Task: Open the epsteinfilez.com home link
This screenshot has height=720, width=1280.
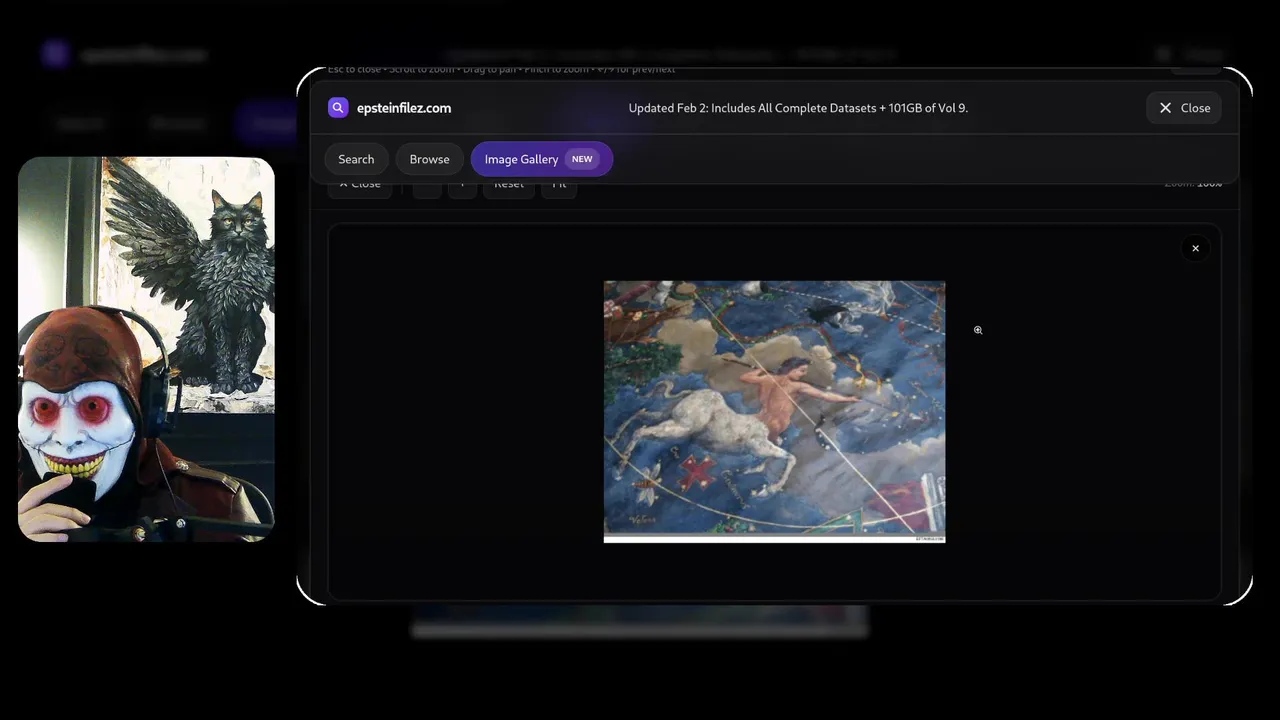Action: [404, 108]
